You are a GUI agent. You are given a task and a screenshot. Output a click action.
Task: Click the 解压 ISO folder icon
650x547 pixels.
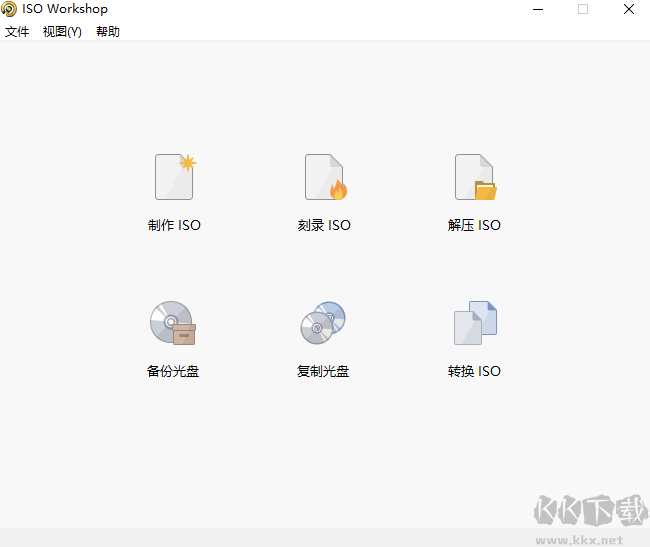click(x=475, y=177)
